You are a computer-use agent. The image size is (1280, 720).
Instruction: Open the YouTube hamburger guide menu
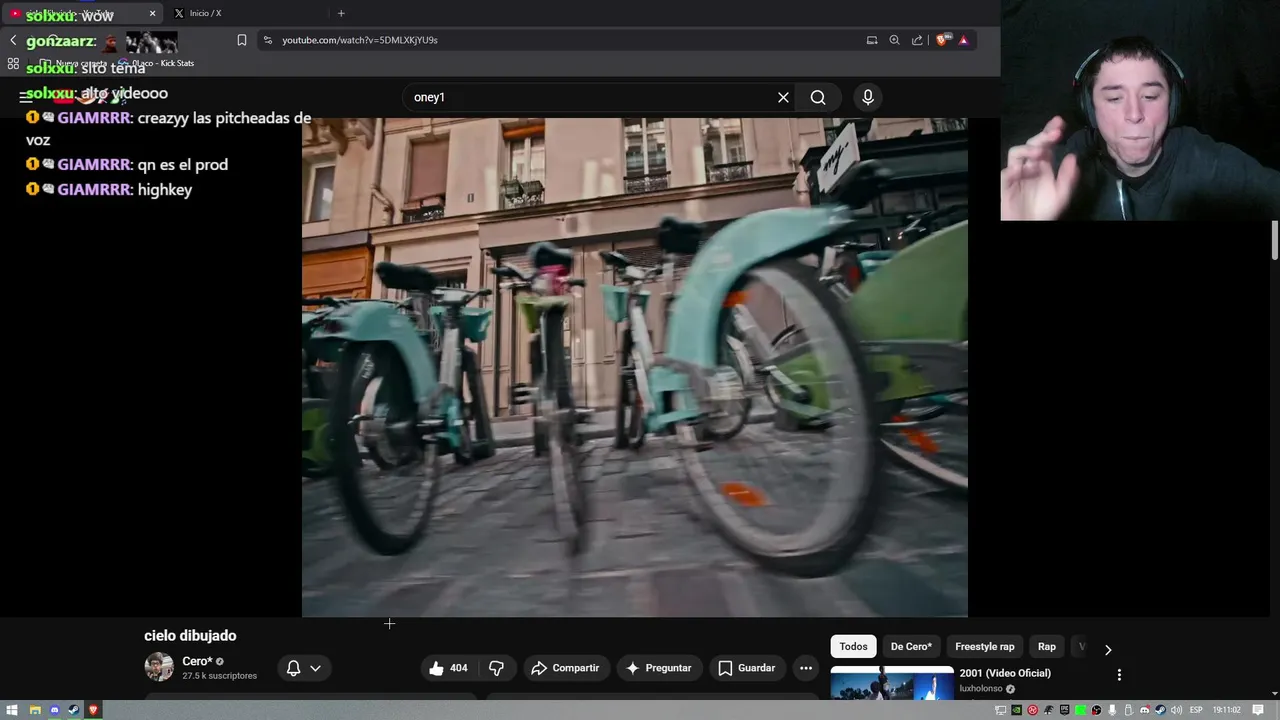26,97
